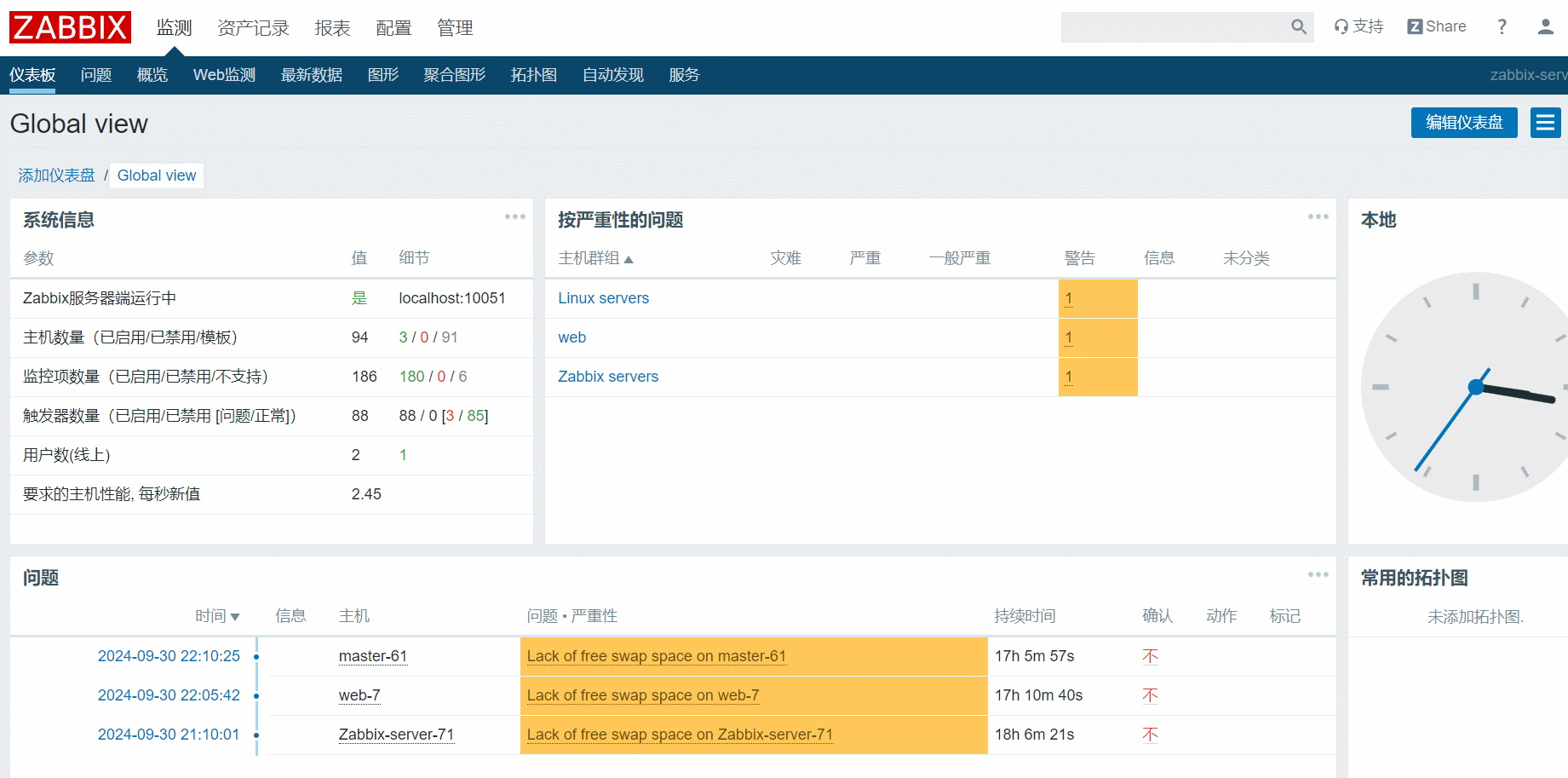Open the 拓扑图 submenu tab
The height and width of the screenshot is (778, 1568).
pyautogui.click(x=534, y=75)
